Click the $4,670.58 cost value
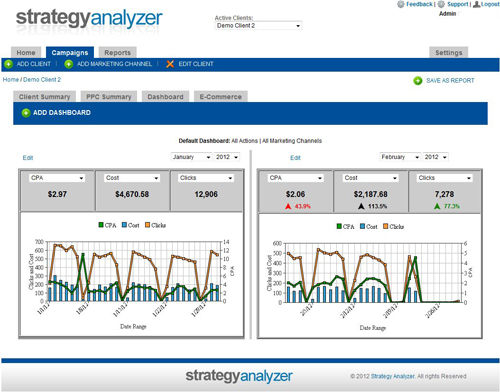Image resolution: width=500 pixels, height=392 pixels. (132, 194)
